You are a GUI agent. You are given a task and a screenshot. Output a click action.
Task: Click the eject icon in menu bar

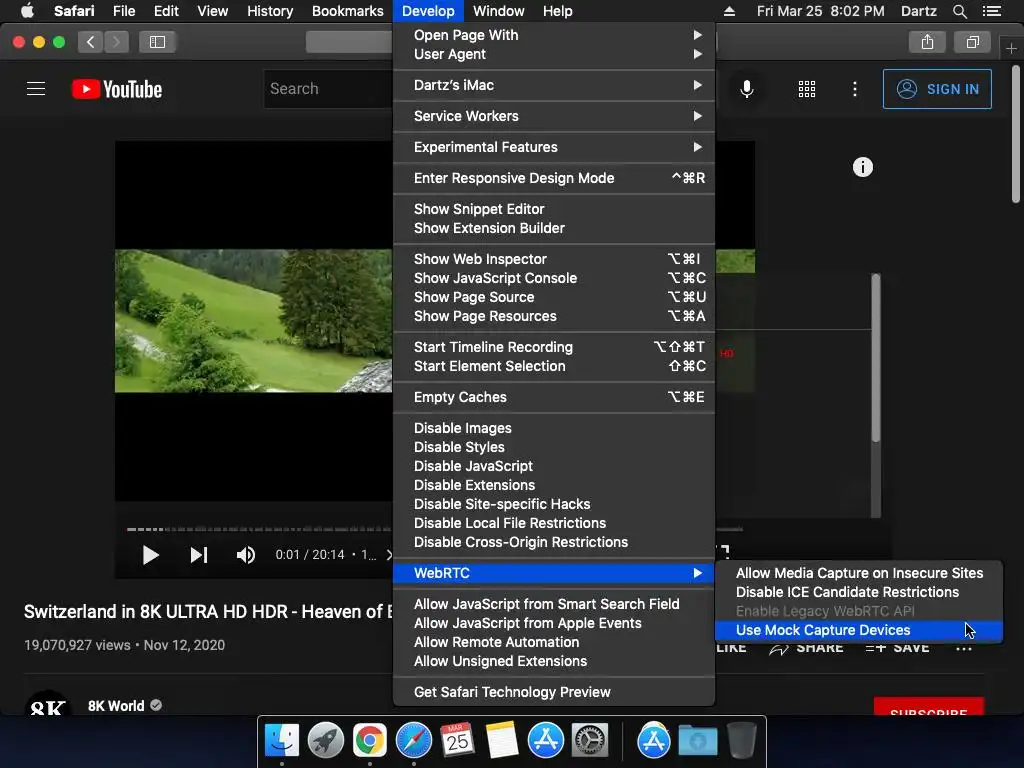(729, 11)
